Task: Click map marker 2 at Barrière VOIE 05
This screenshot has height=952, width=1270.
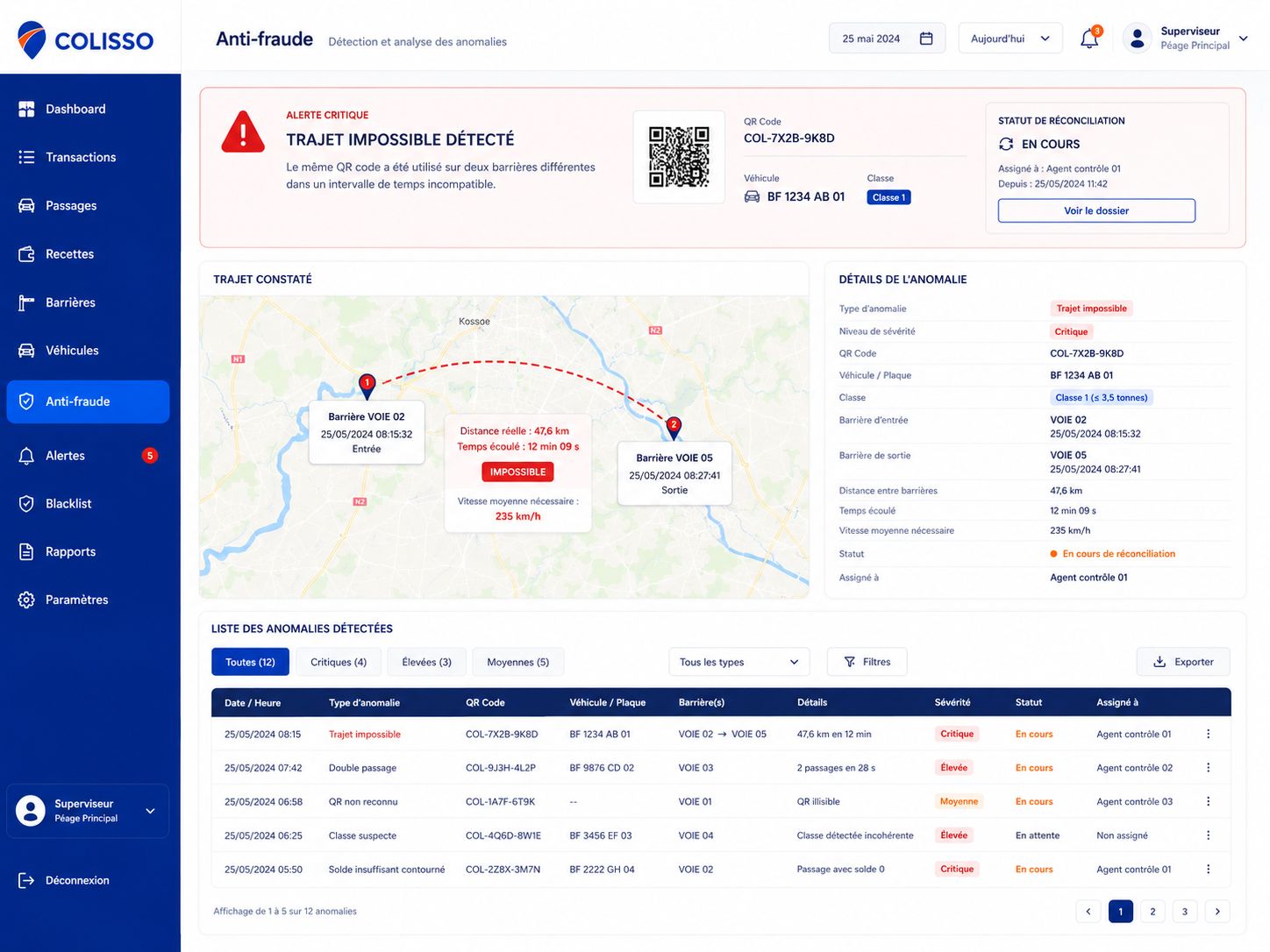Action: click(x=674, y=428)
